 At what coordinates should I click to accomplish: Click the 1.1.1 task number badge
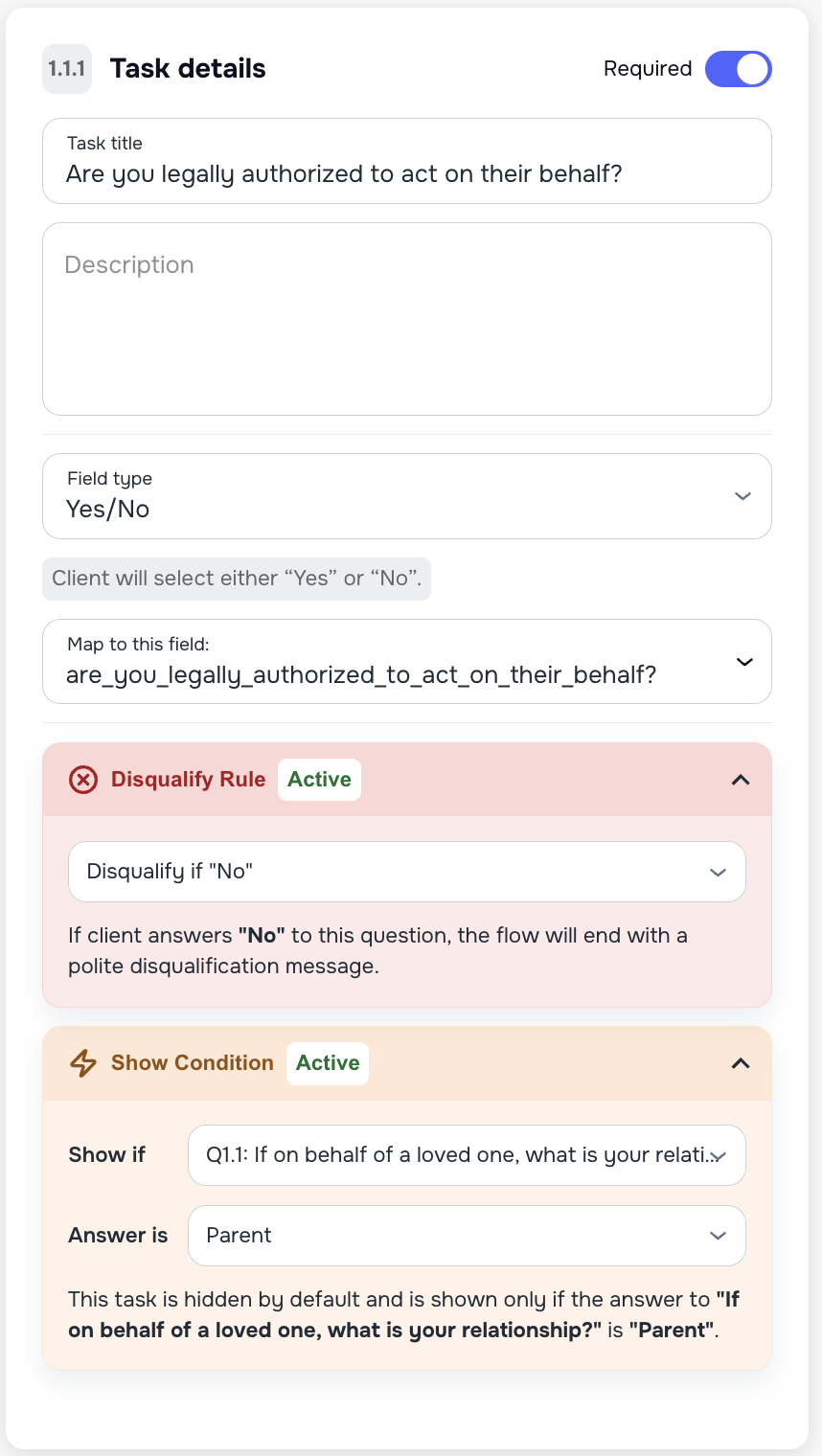[66, 68]
